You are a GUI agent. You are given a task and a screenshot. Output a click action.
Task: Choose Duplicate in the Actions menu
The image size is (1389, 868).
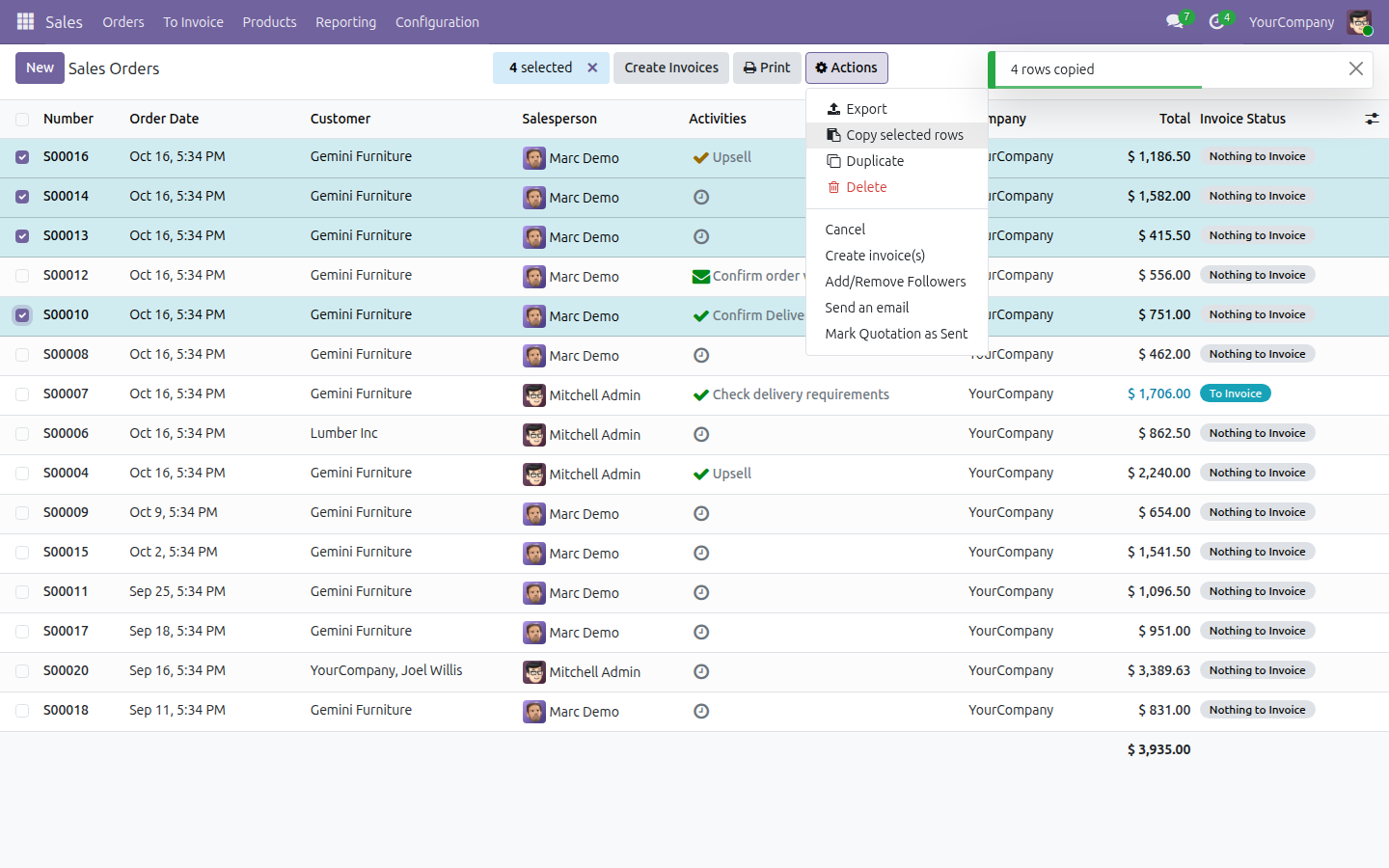point(897,161)
